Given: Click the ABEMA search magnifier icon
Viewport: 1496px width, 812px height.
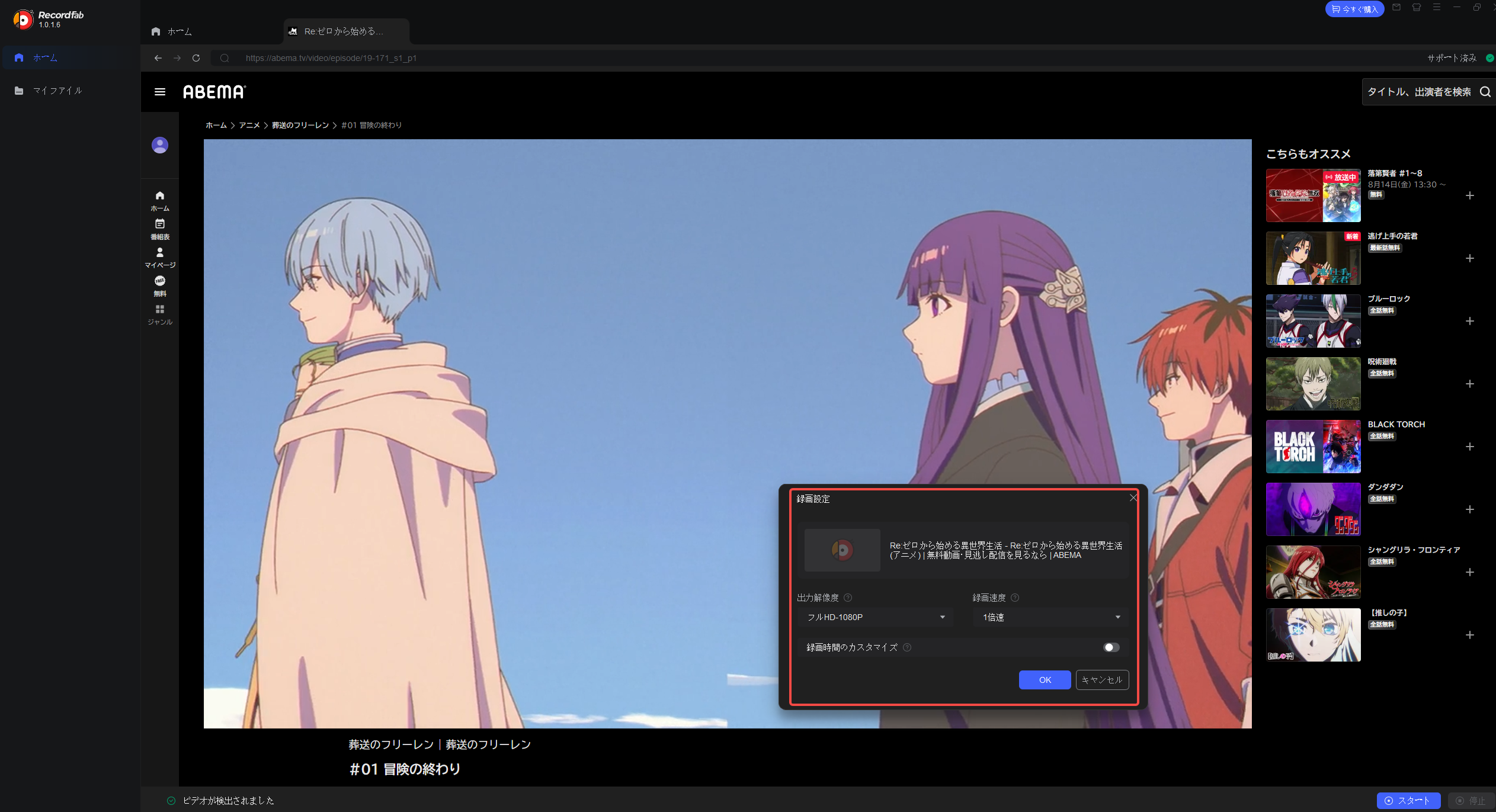Looking at the screenshot, I should [1485, 92].
